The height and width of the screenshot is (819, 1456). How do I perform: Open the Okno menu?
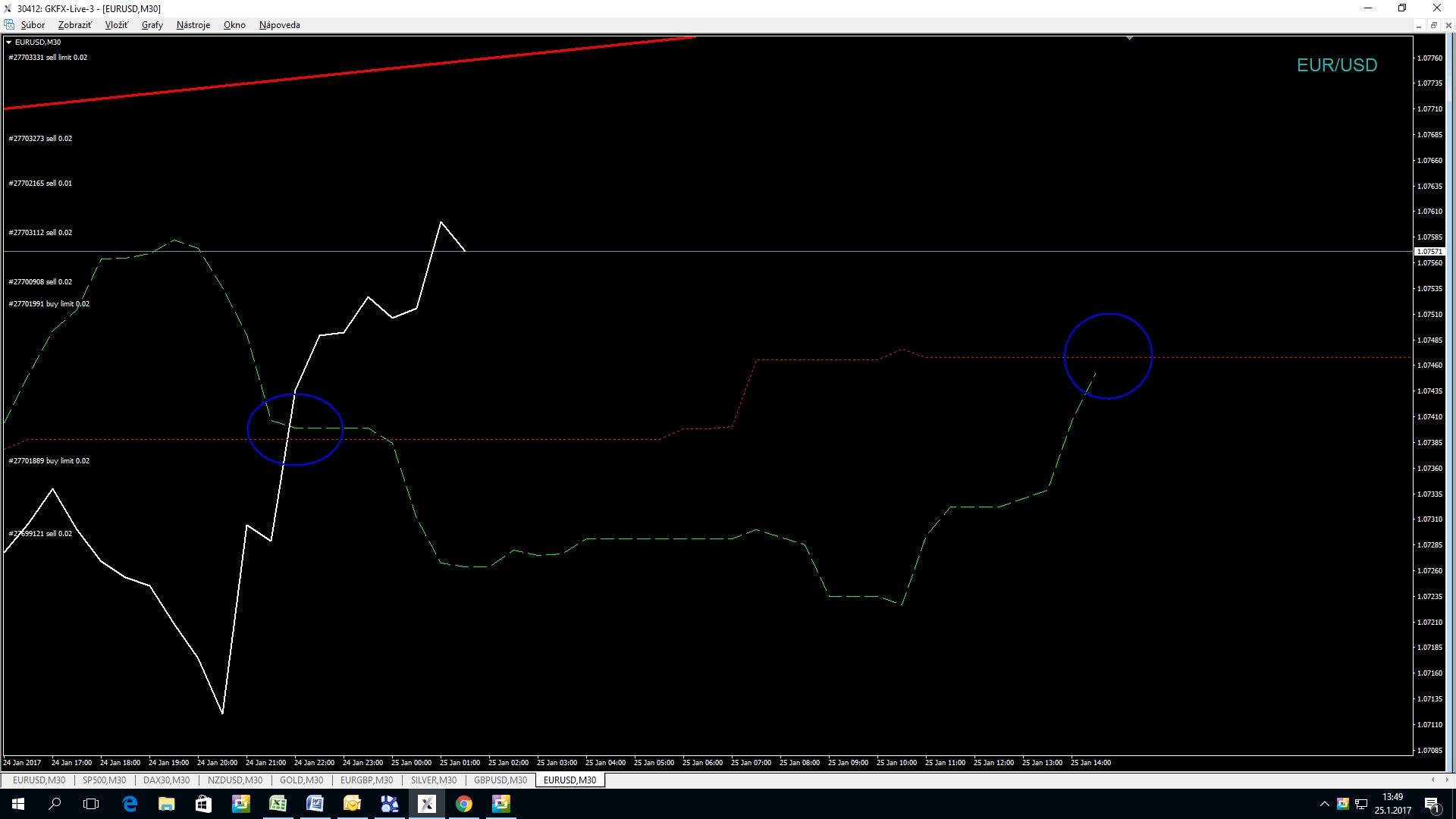point(234,25)
